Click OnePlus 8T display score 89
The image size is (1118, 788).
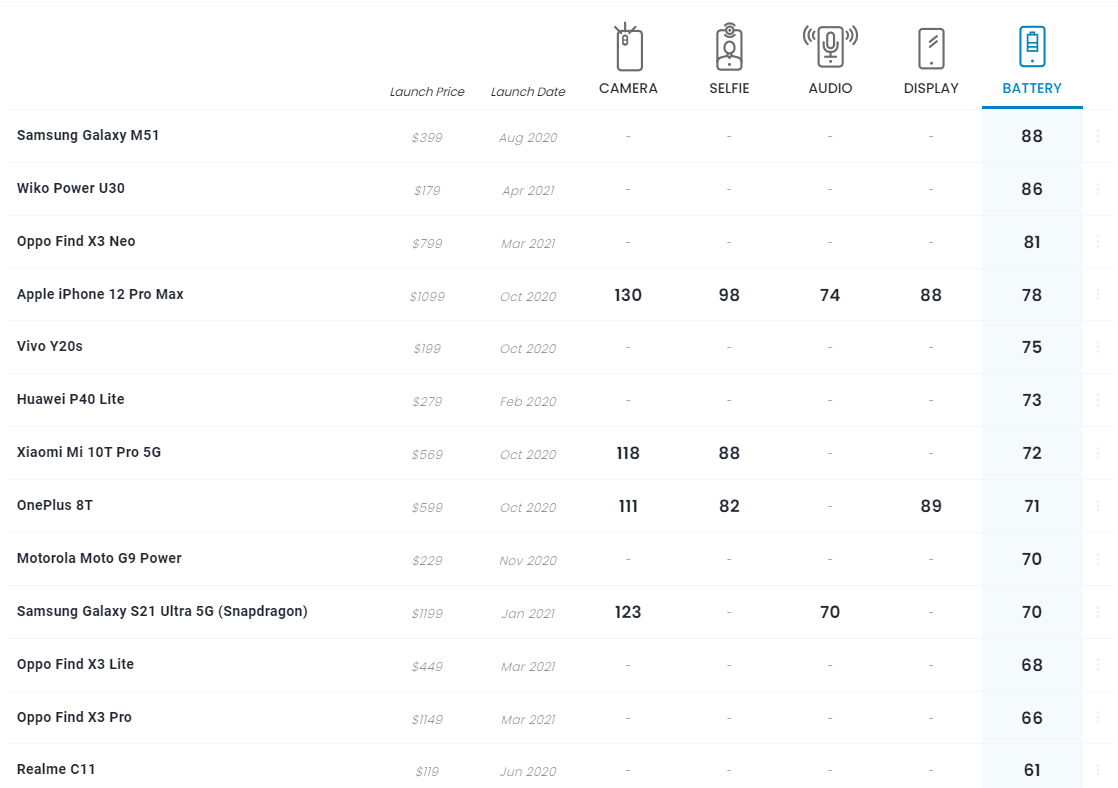coord(931,506)
